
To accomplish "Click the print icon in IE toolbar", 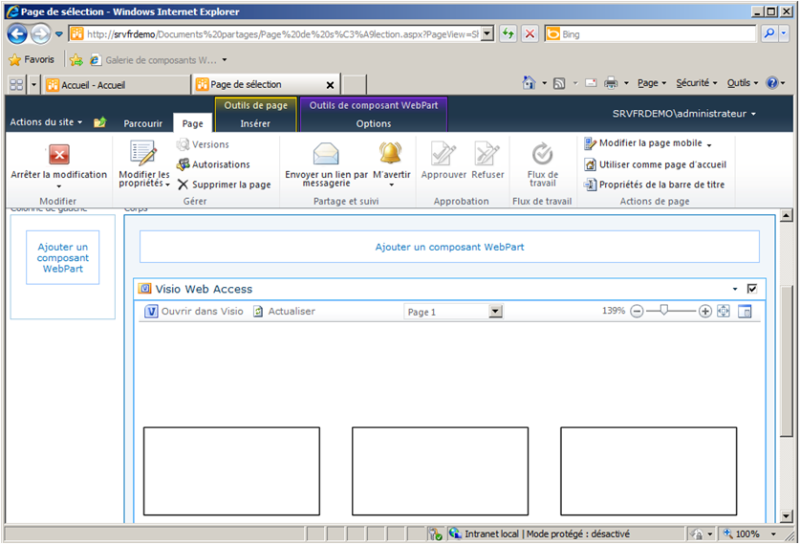I will [611, 83].
